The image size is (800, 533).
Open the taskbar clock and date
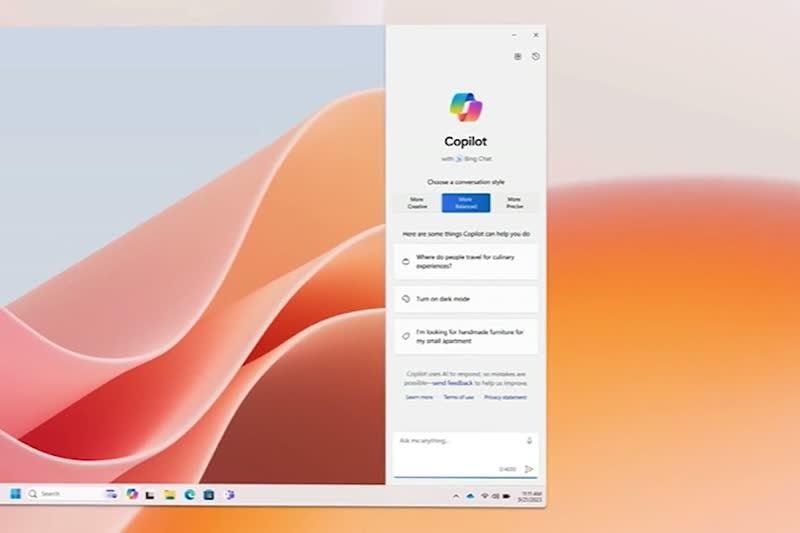pyautogui.click(x=530, y=497)
